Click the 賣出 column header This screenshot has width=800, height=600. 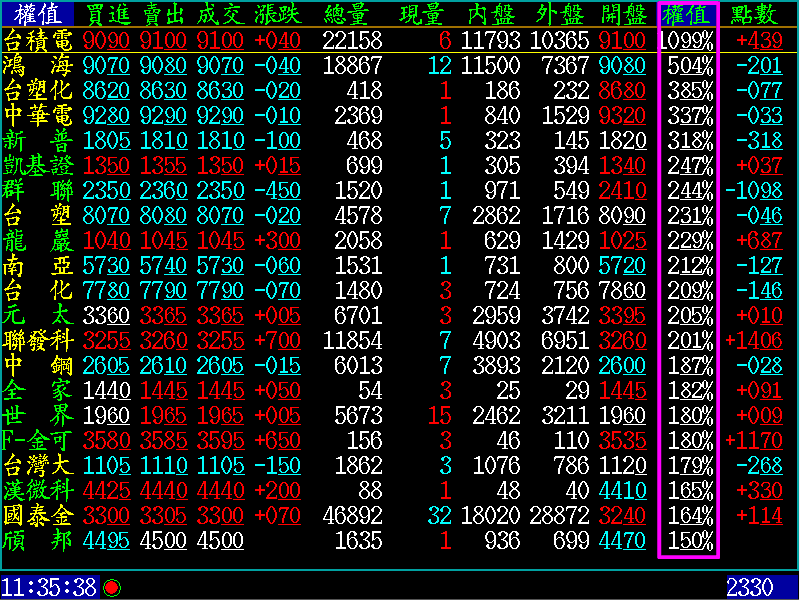(163, 14)
